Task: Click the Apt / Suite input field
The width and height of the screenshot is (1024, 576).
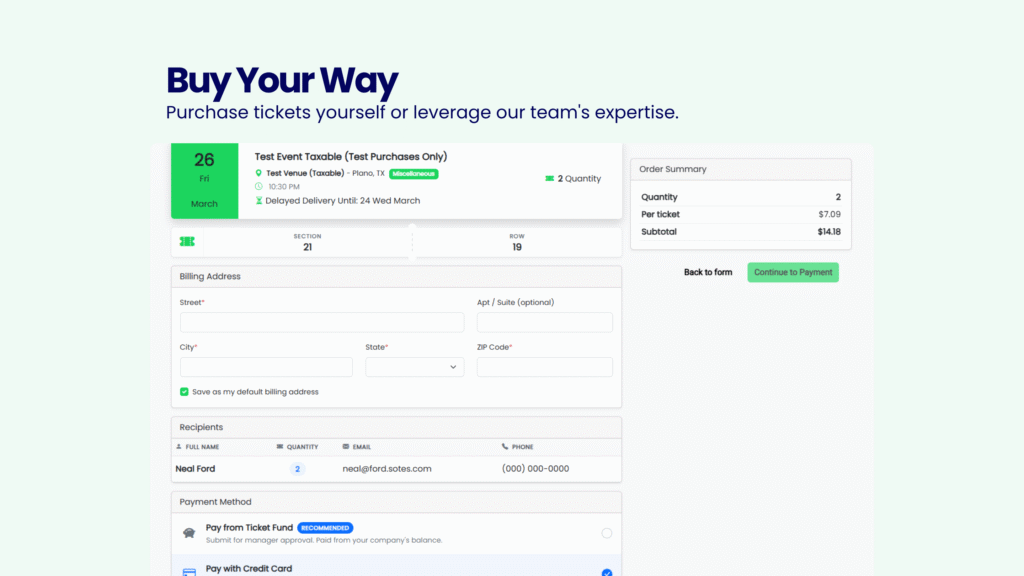Action: [x=545, y=322]
